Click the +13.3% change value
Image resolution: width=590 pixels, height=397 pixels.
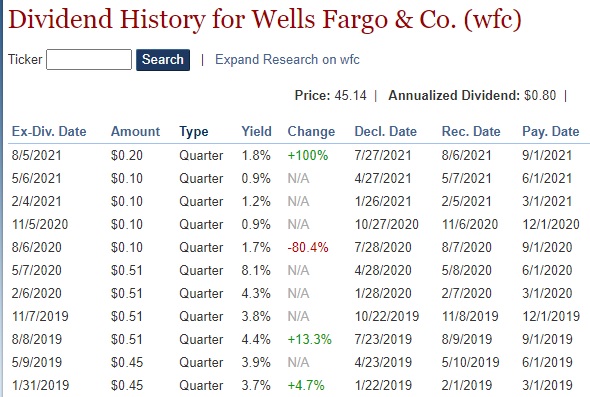pyautogui.click(x=310, y=339)
